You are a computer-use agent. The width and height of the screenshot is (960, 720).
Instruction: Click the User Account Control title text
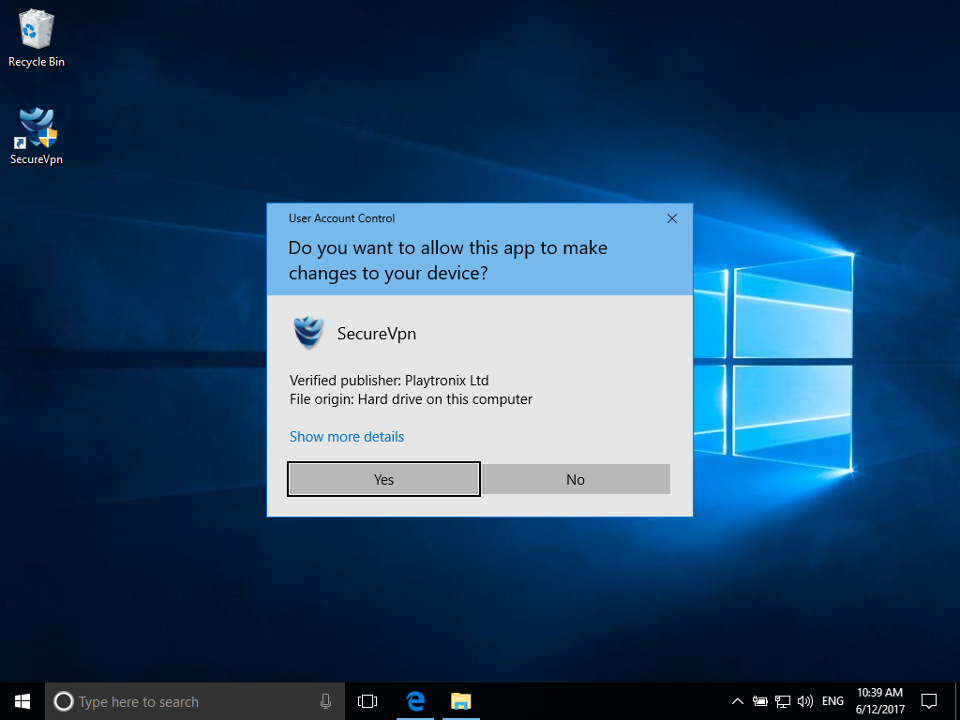[342, 219]
